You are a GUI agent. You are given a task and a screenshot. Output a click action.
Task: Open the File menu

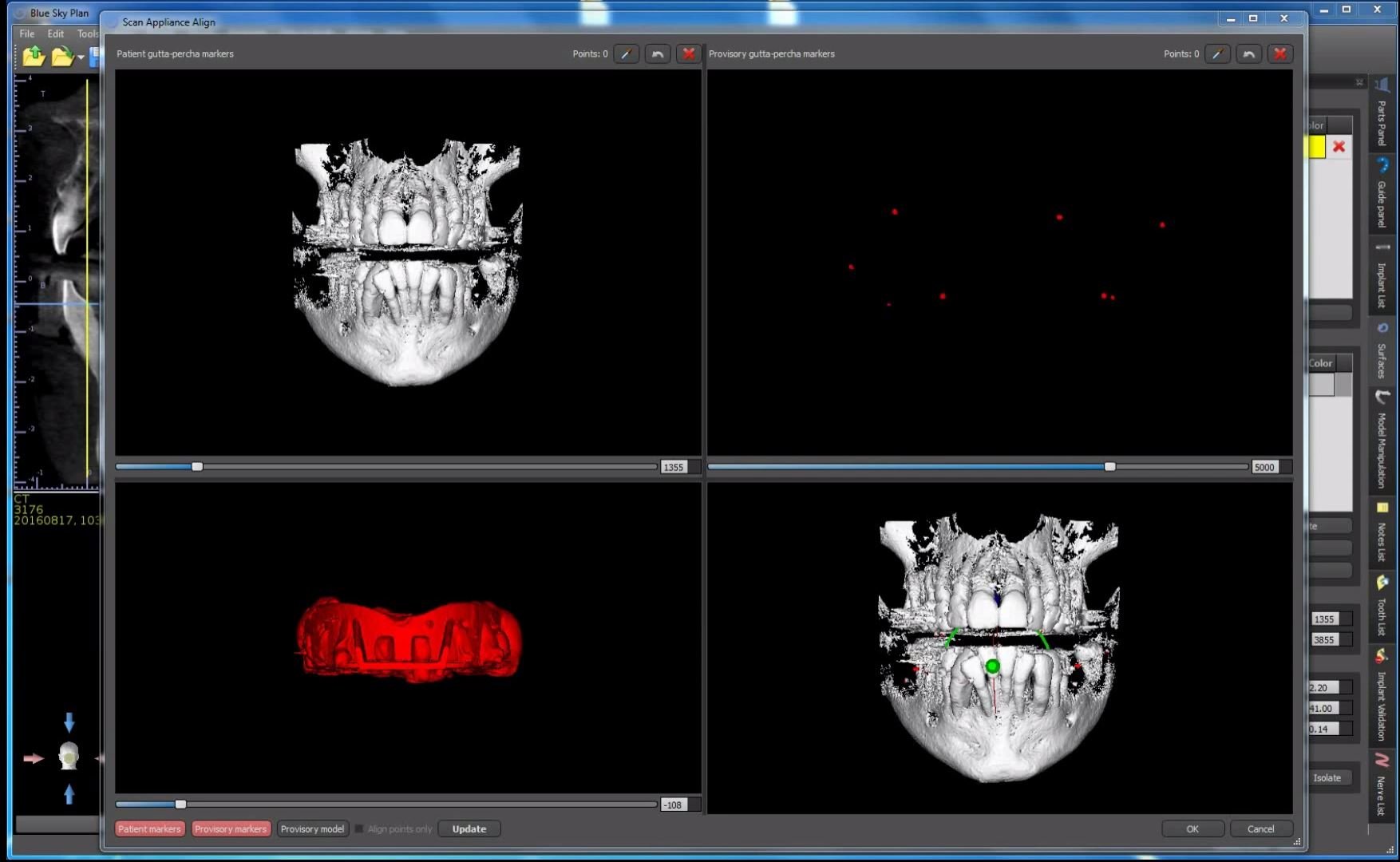[26, 34]
